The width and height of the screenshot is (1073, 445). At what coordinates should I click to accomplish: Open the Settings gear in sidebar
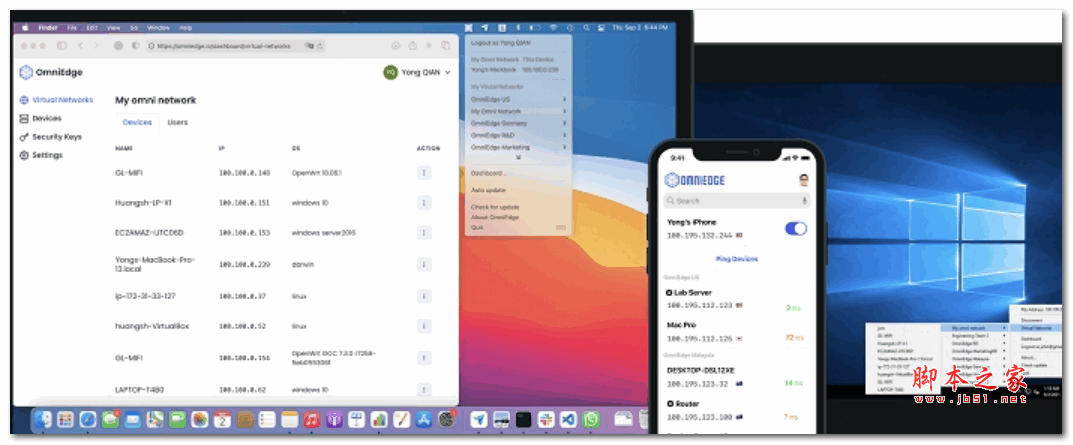pos(46,155)
